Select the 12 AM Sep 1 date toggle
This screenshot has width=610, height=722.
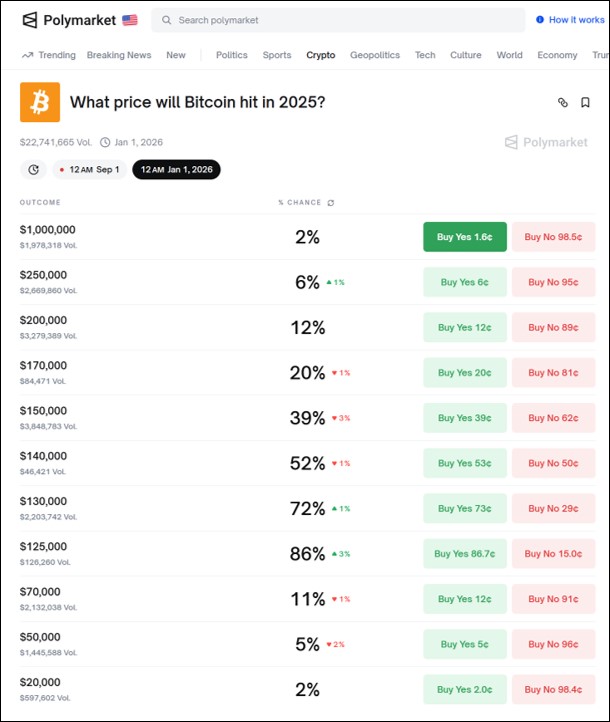(90, 170)
